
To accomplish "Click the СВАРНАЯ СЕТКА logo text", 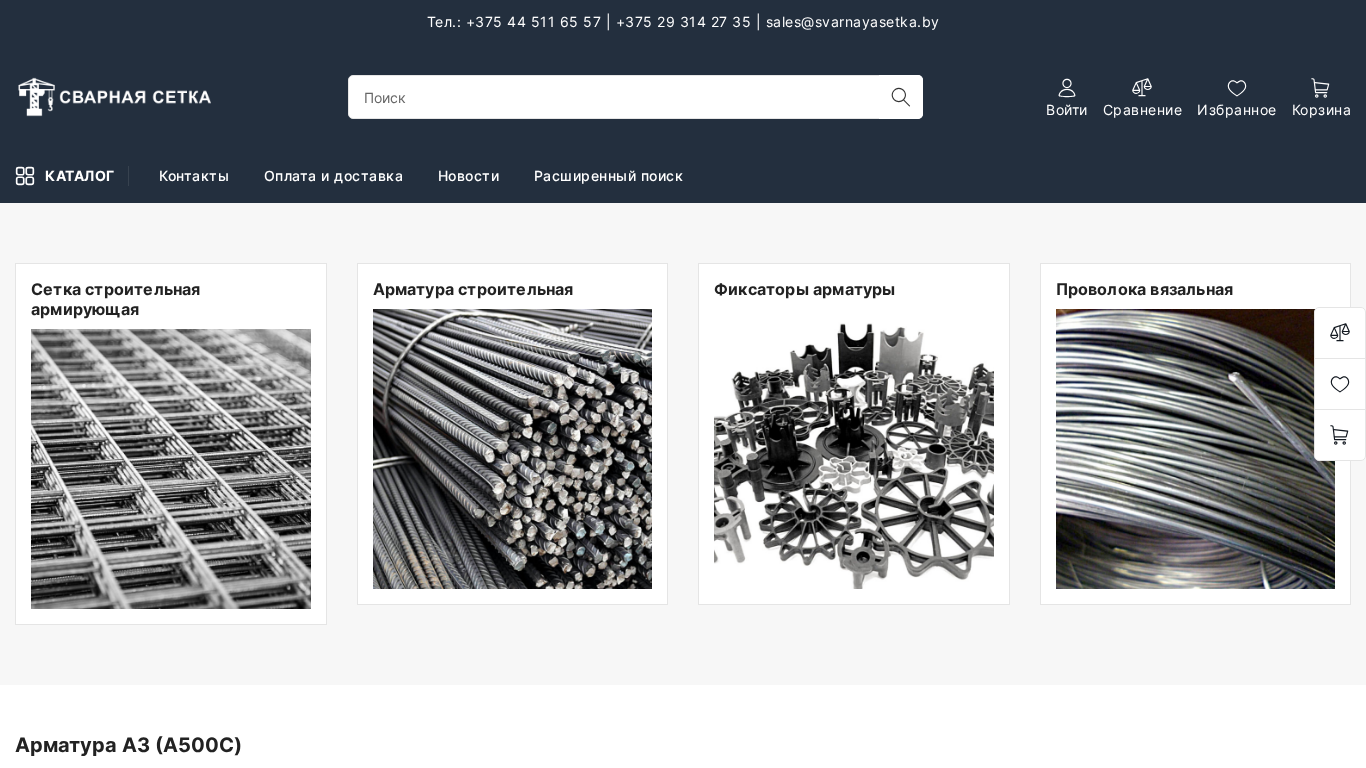I will click(135, 97).
